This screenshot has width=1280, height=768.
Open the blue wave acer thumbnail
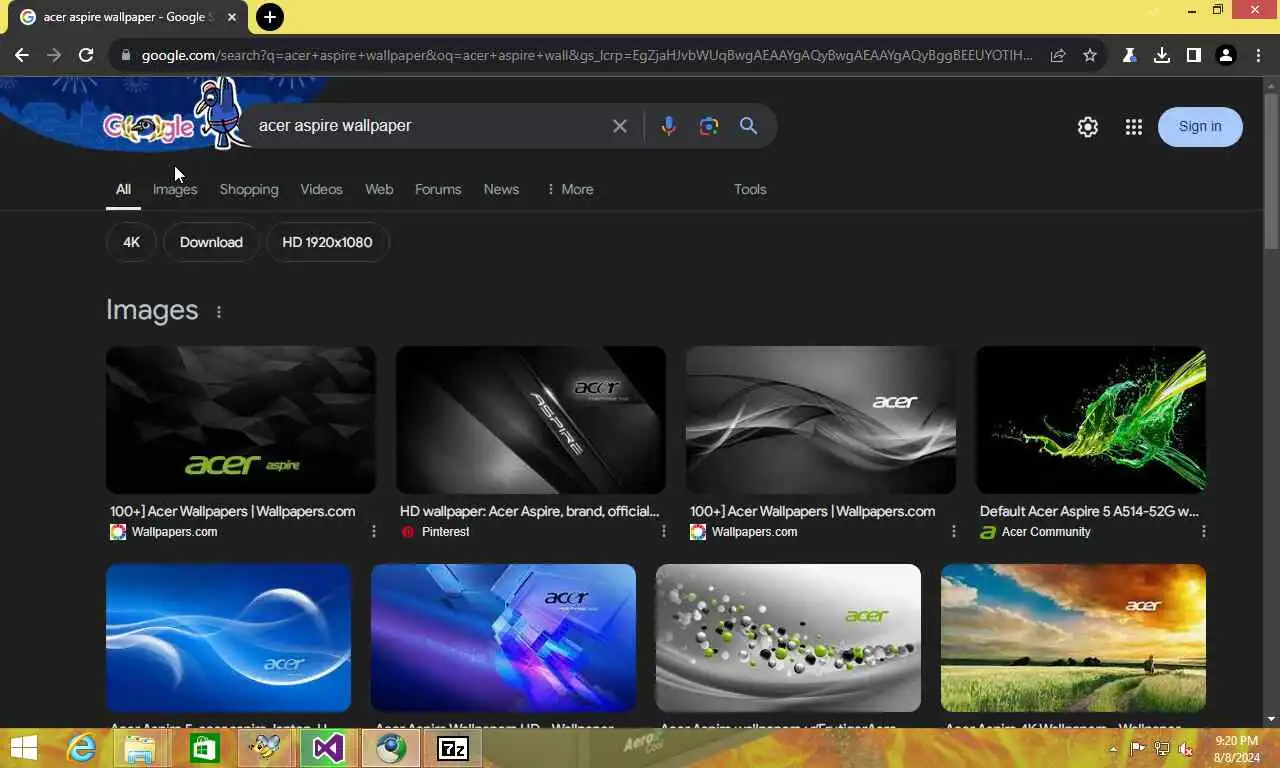[228, 638]
